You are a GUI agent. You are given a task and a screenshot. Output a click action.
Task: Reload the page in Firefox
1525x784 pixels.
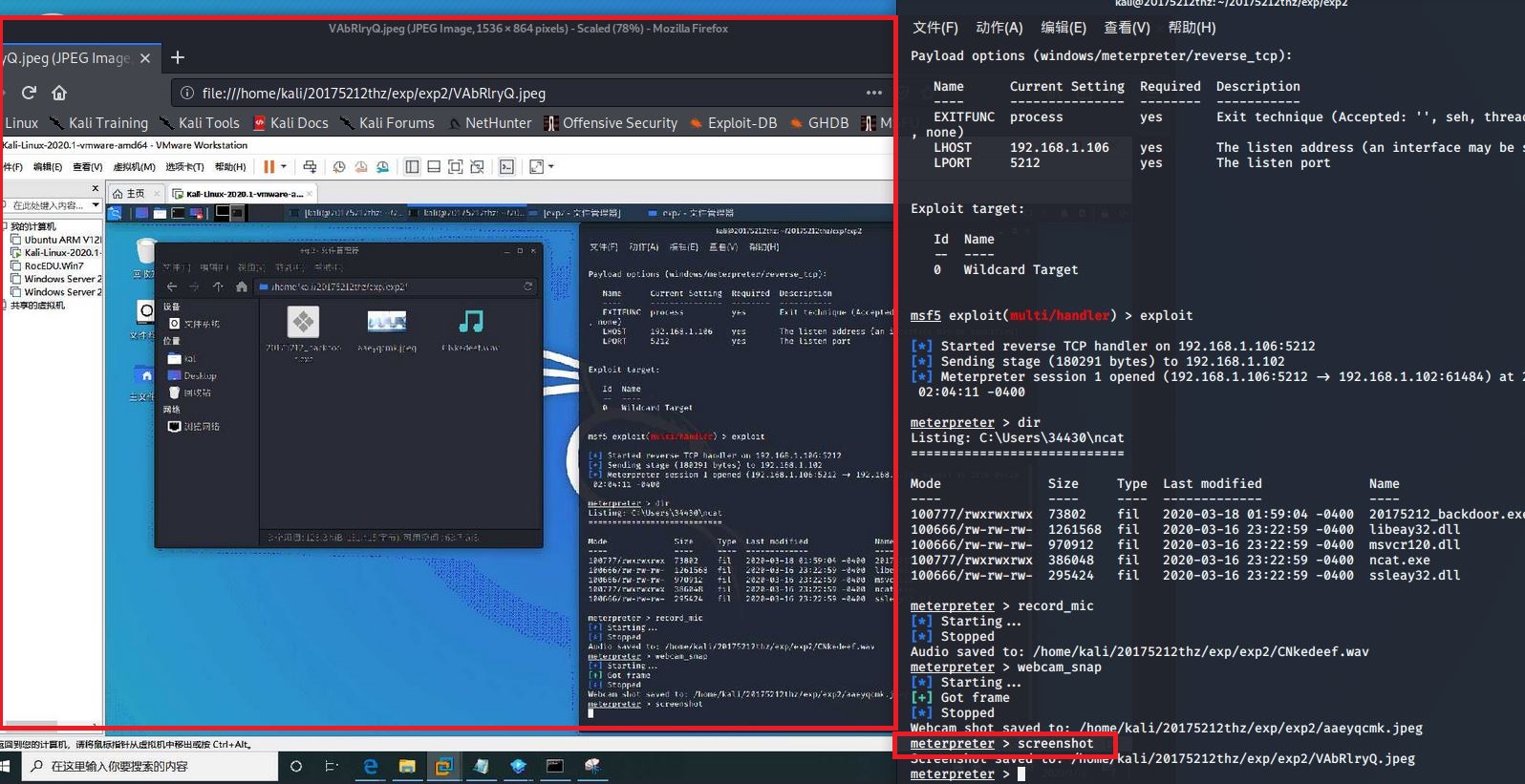point(29,93)
